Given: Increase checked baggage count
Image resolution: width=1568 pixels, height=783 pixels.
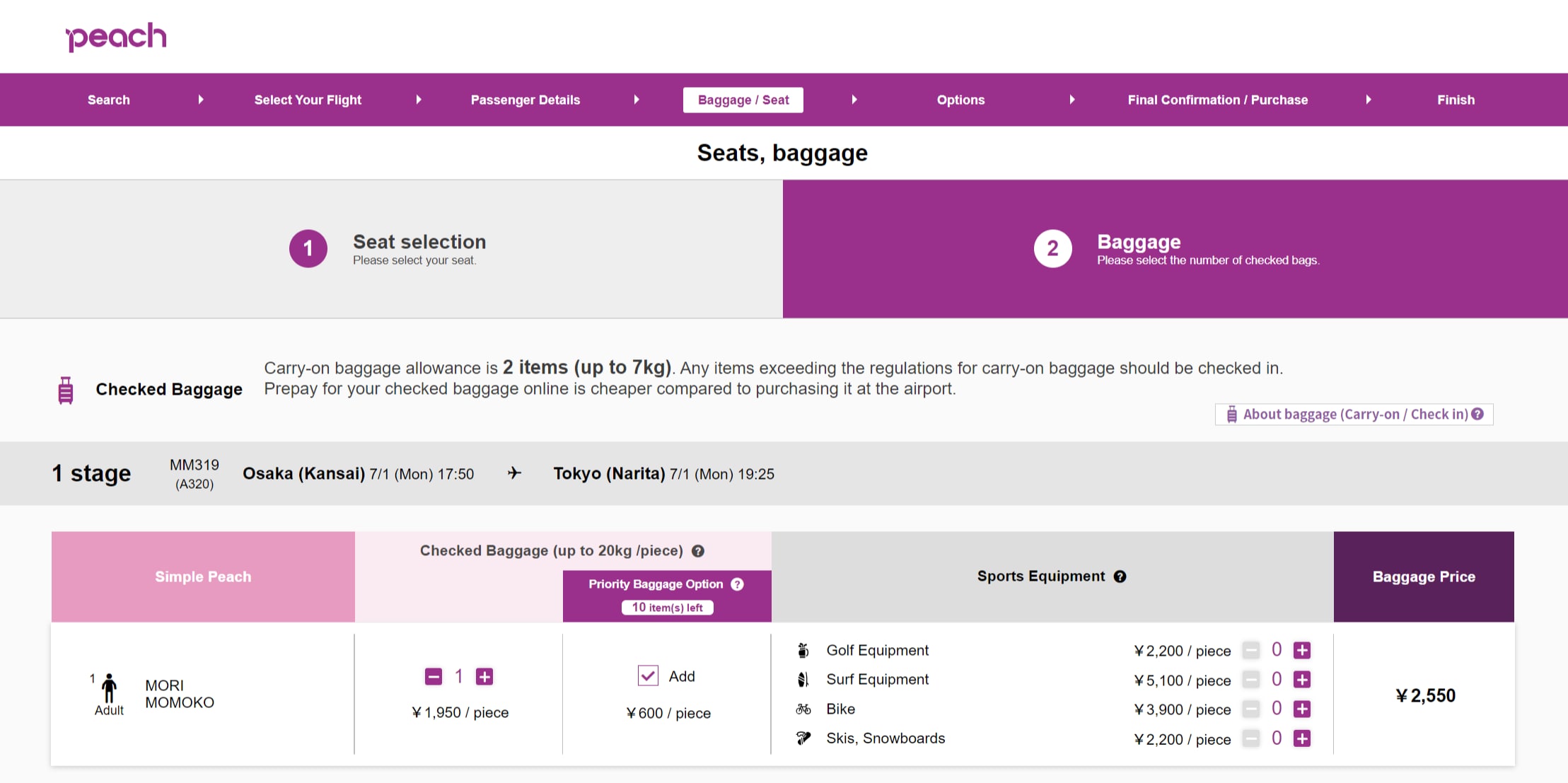Looking at the screenshot, I should pyautogui.click(x=484, y=677).
